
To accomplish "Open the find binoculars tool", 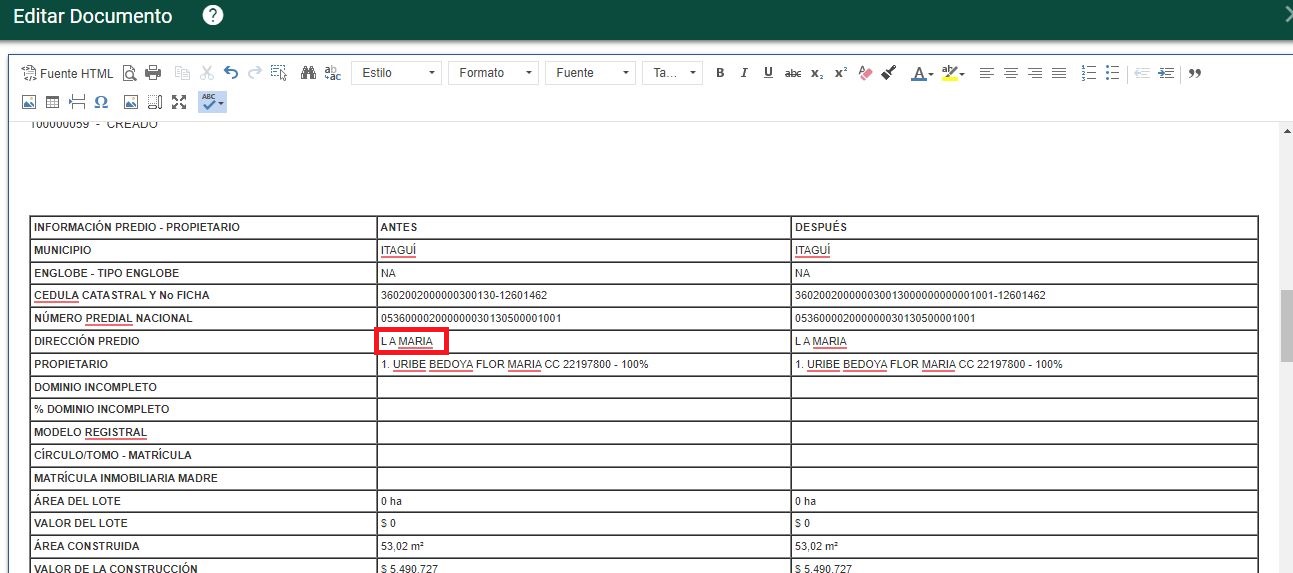I will click(x=309, y=73).
